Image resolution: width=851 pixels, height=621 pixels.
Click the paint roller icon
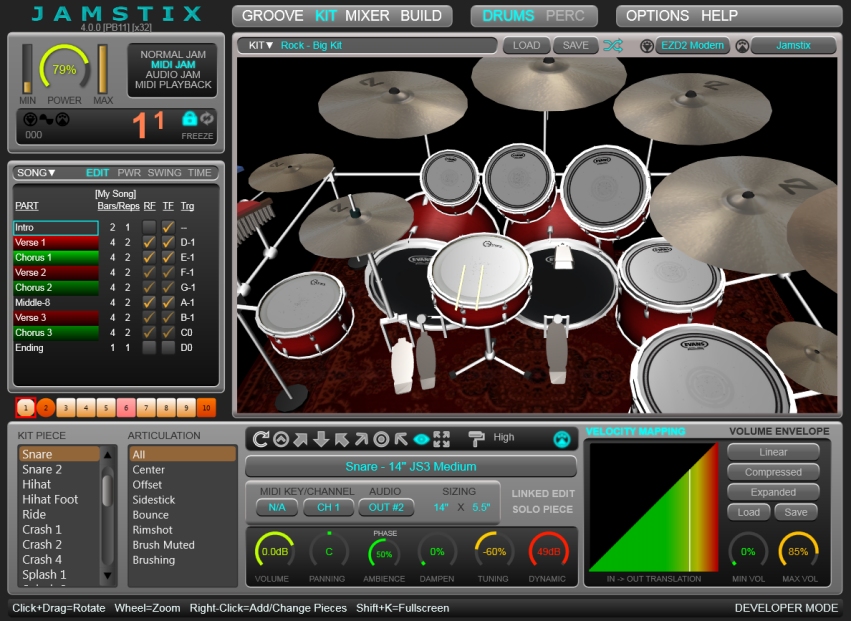(476, 439)
